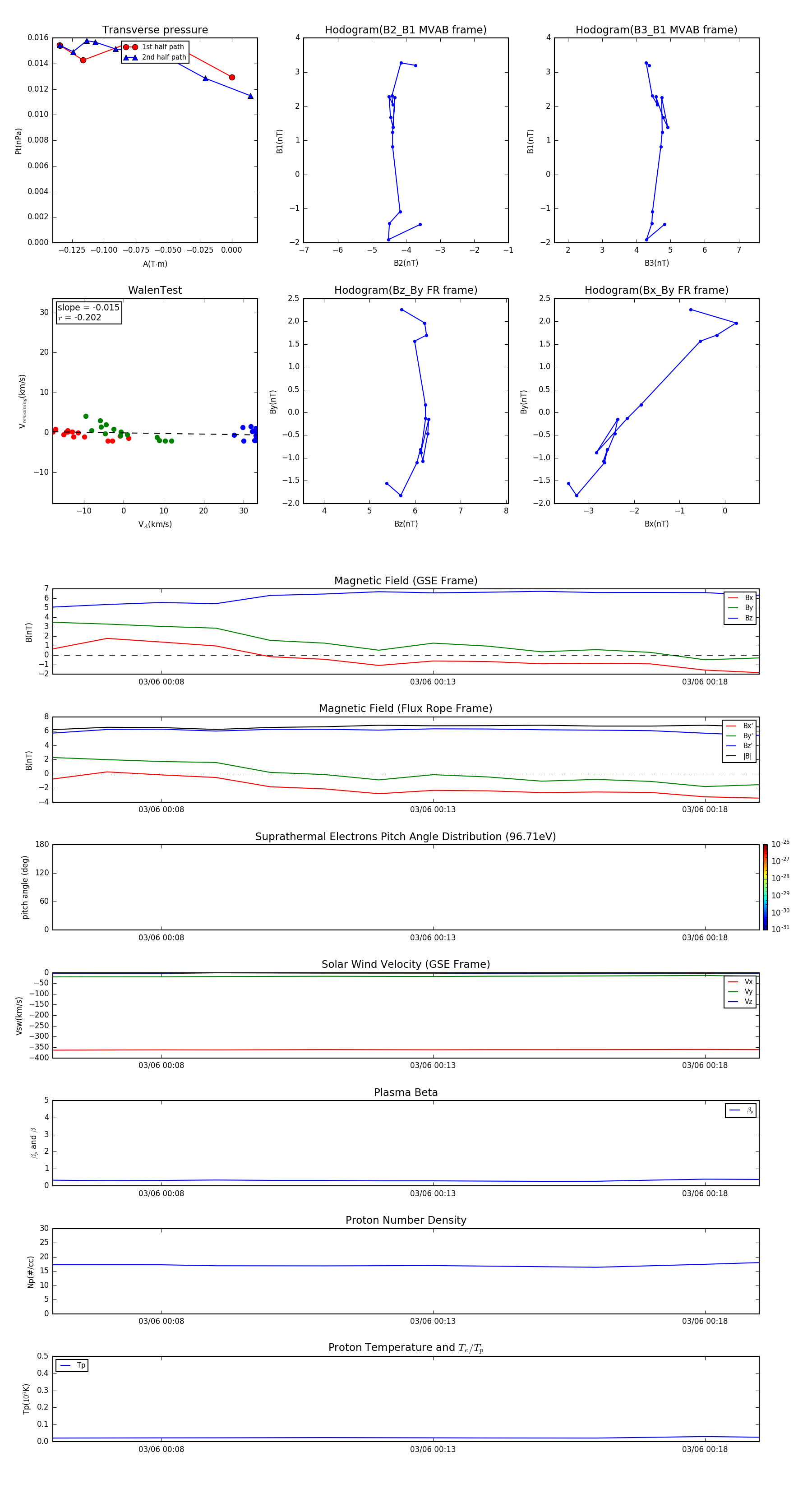The height and width of the screenshot is (1489, 812).
Task: Click 'Hodogram(Bx_By FR frame)' title
Action: pos(656,290)
